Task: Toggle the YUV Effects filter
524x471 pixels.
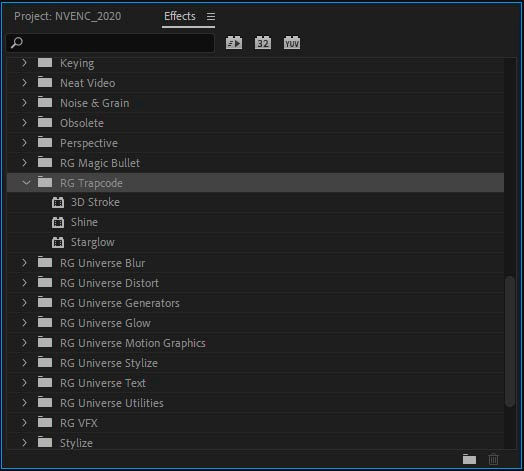Action: 292,43
